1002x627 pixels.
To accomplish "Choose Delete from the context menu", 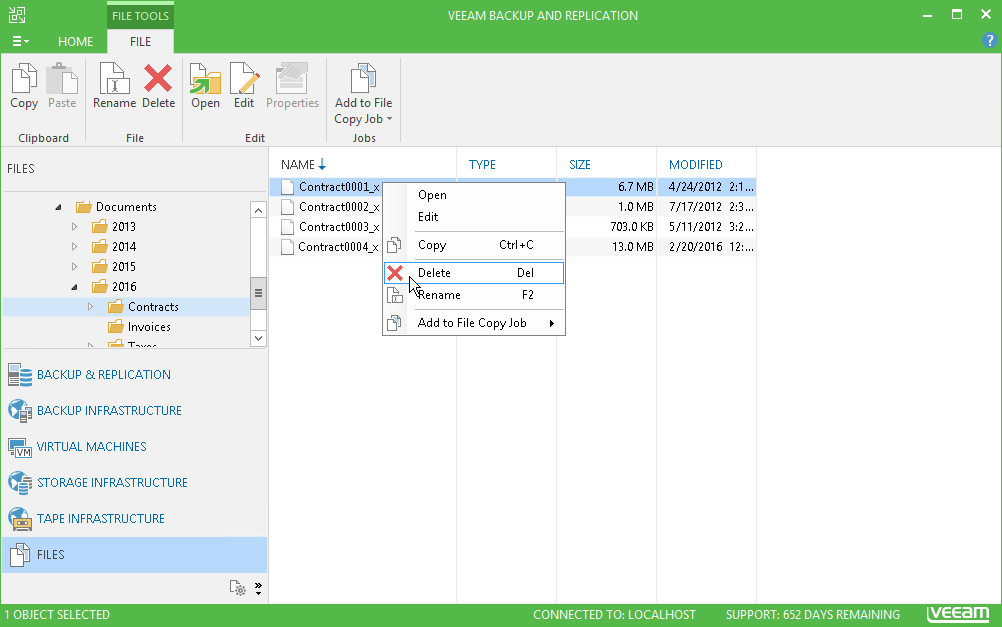I will tap(474, 273).
